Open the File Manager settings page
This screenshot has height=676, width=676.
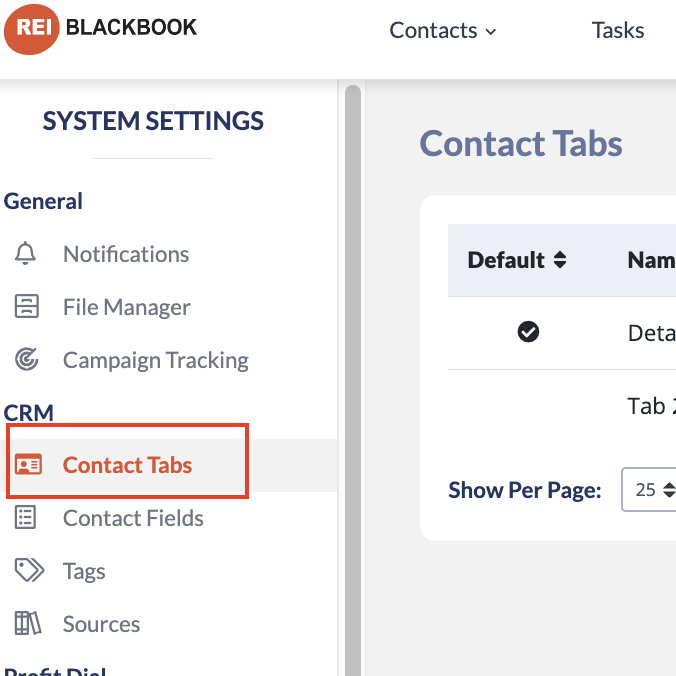tap(126, 307)
